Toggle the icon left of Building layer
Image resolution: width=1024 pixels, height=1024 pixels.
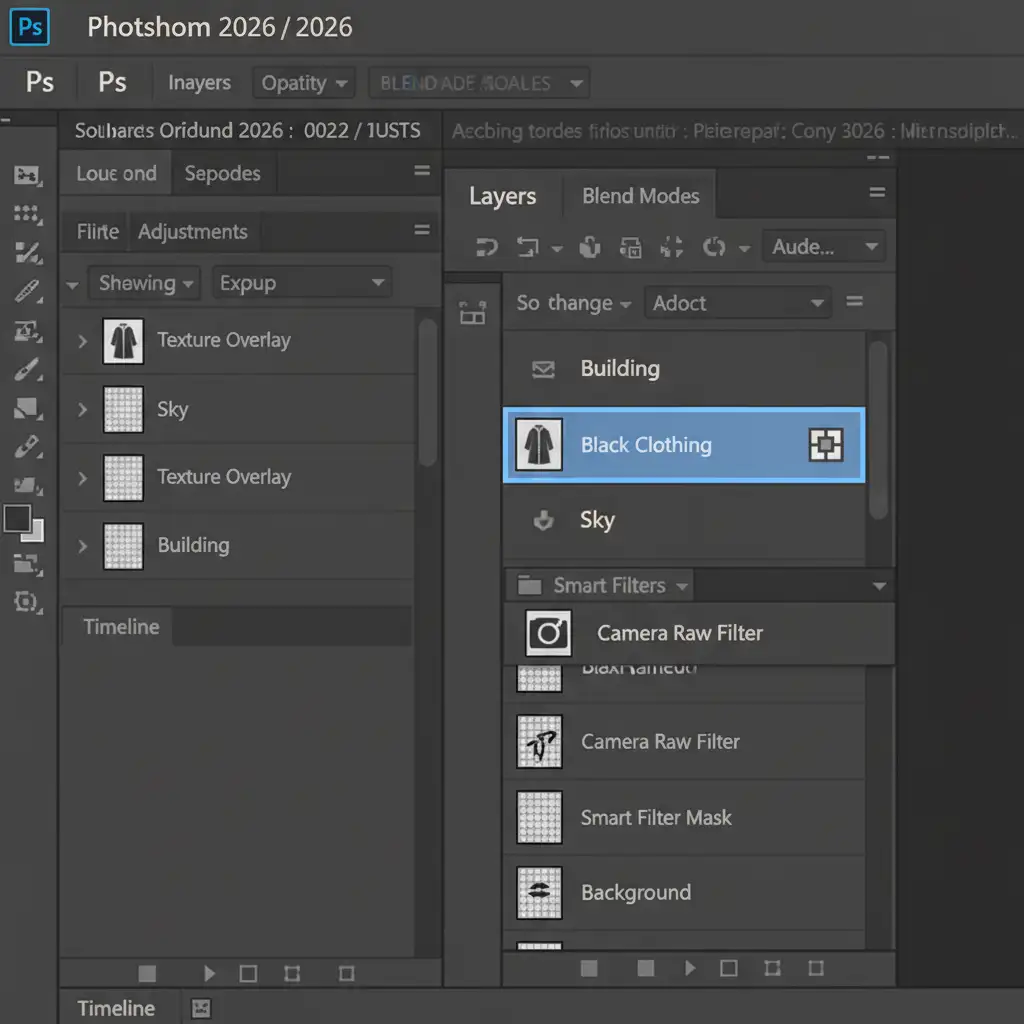[x=543, y=370]
